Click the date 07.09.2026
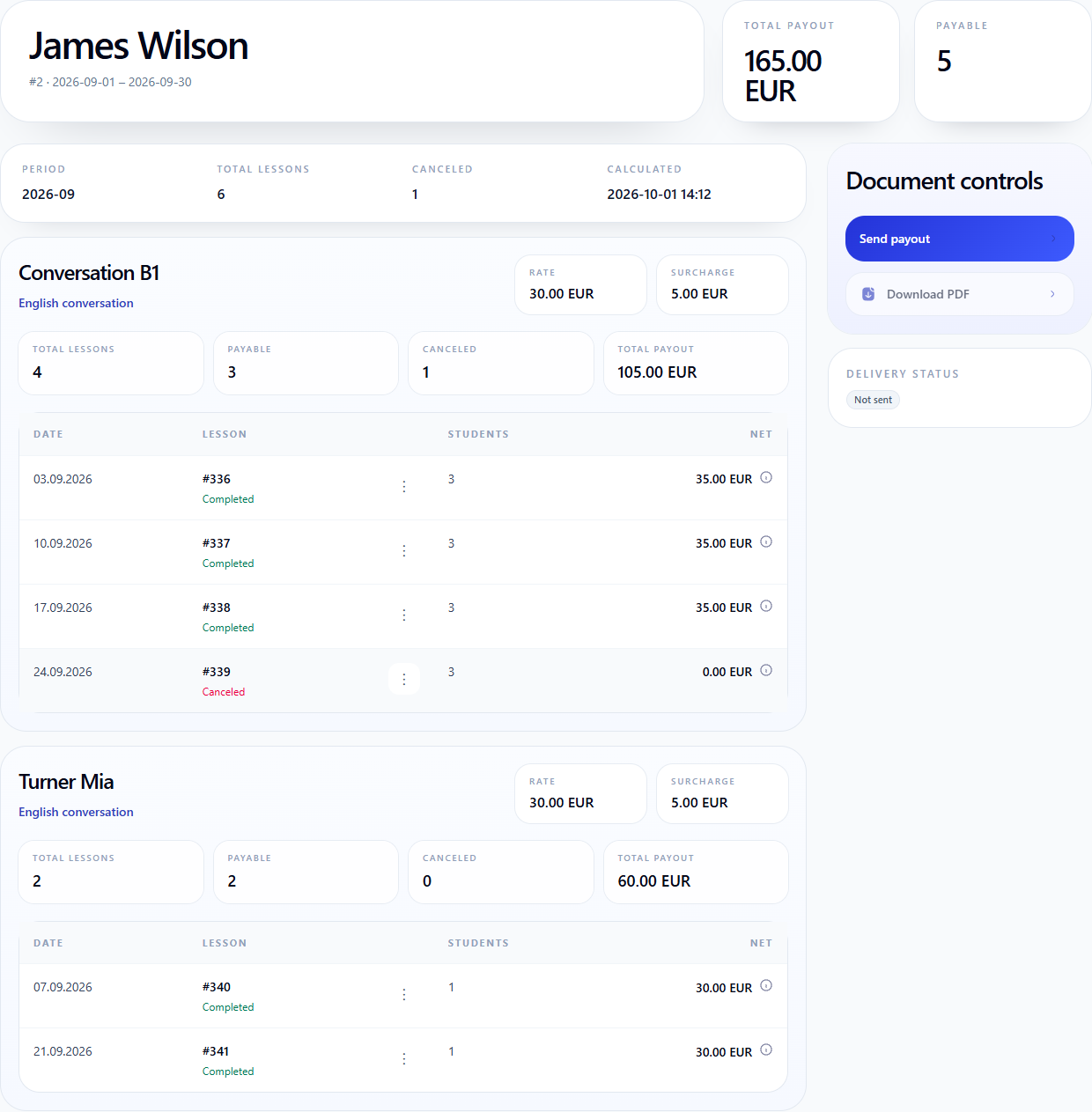1092x1112 pixels. pyautogui.click(x=63, y=987)
